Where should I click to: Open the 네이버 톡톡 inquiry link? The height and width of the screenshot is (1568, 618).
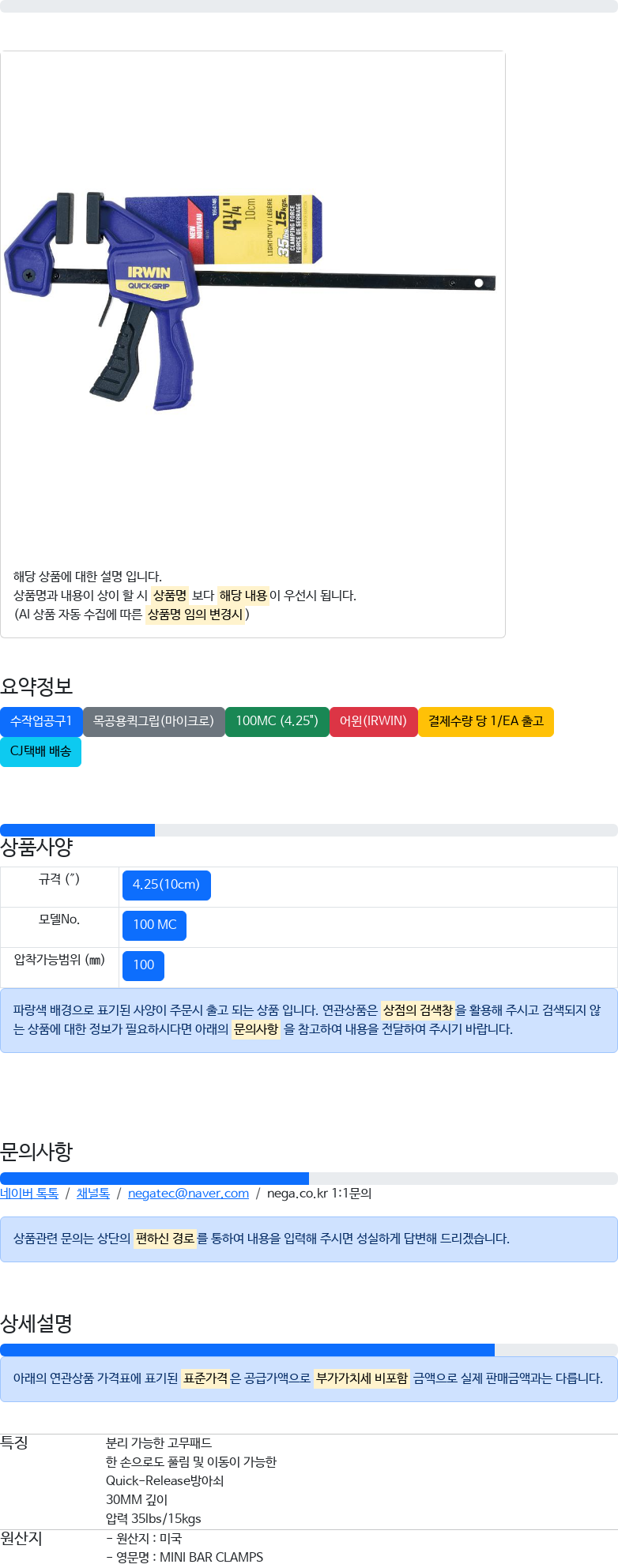pyautogui.click(x=29, y=1193)
